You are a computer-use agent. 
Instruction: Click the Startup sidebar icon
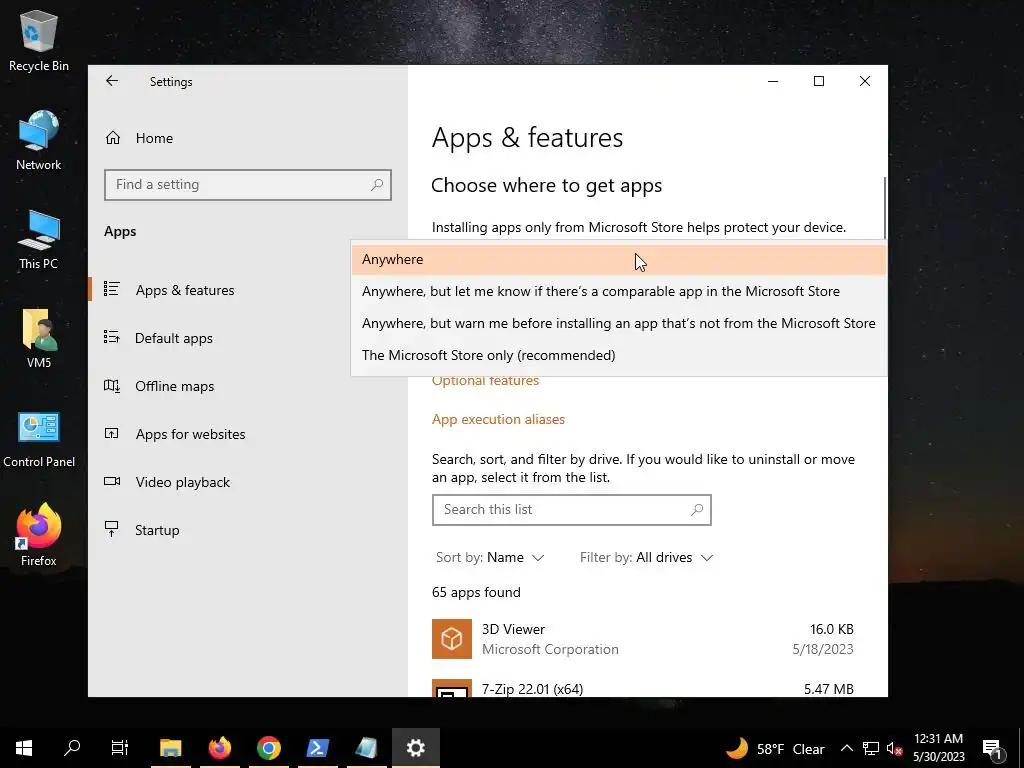click(112, 529)
